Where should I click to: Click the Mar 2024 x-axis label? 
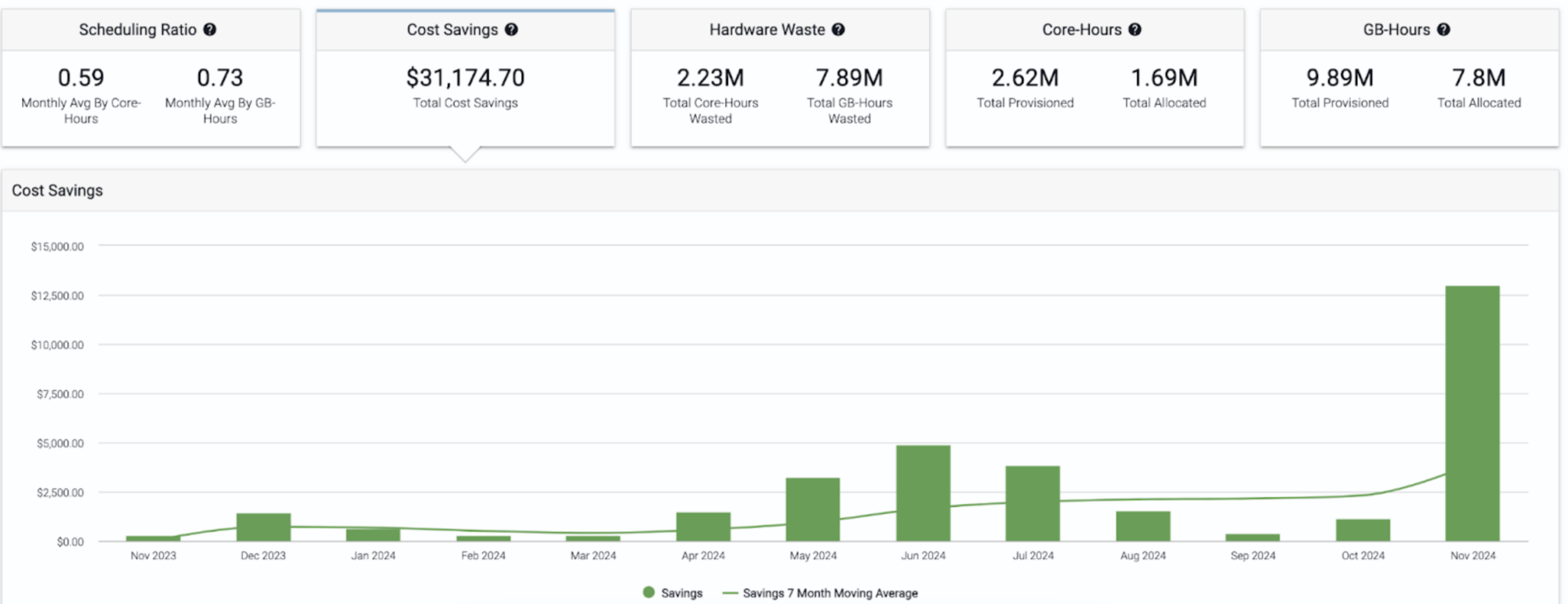593,555
